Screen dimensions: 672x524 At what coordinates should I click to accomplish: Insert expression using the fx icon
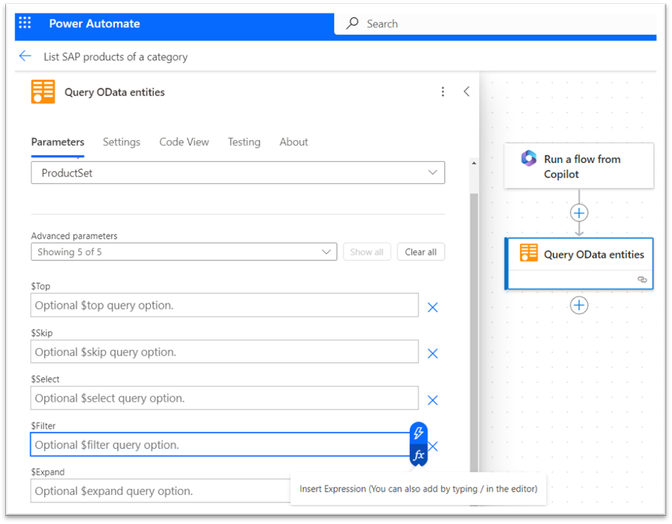coord(418,455)
